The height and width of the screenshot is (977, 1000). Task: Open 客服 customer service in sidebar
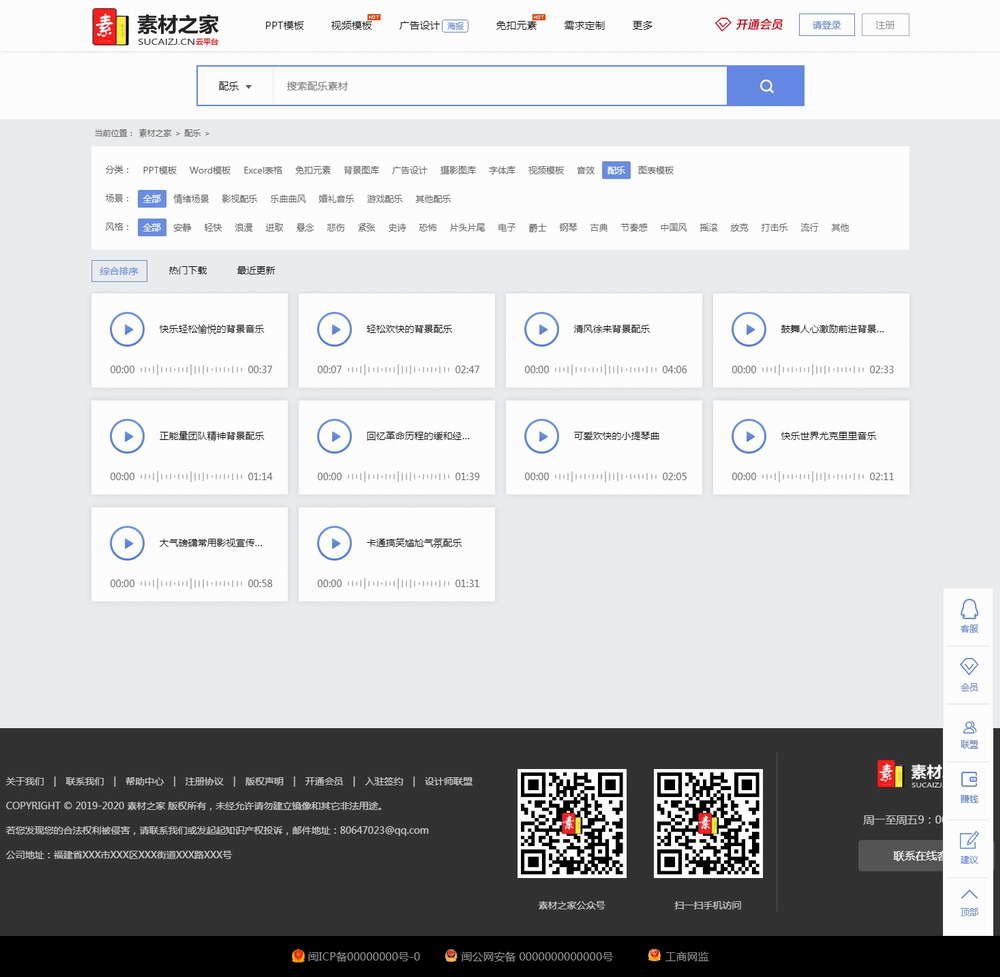pos(969,616)
